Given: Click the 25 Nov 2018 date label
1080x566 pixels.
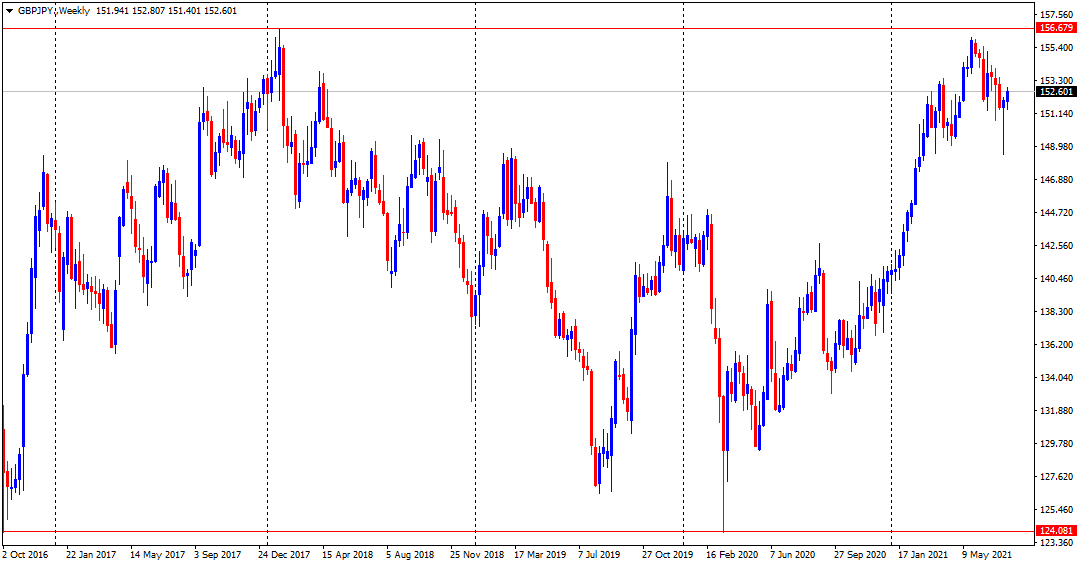Looking at the screenshot, I should pos(477,554).
